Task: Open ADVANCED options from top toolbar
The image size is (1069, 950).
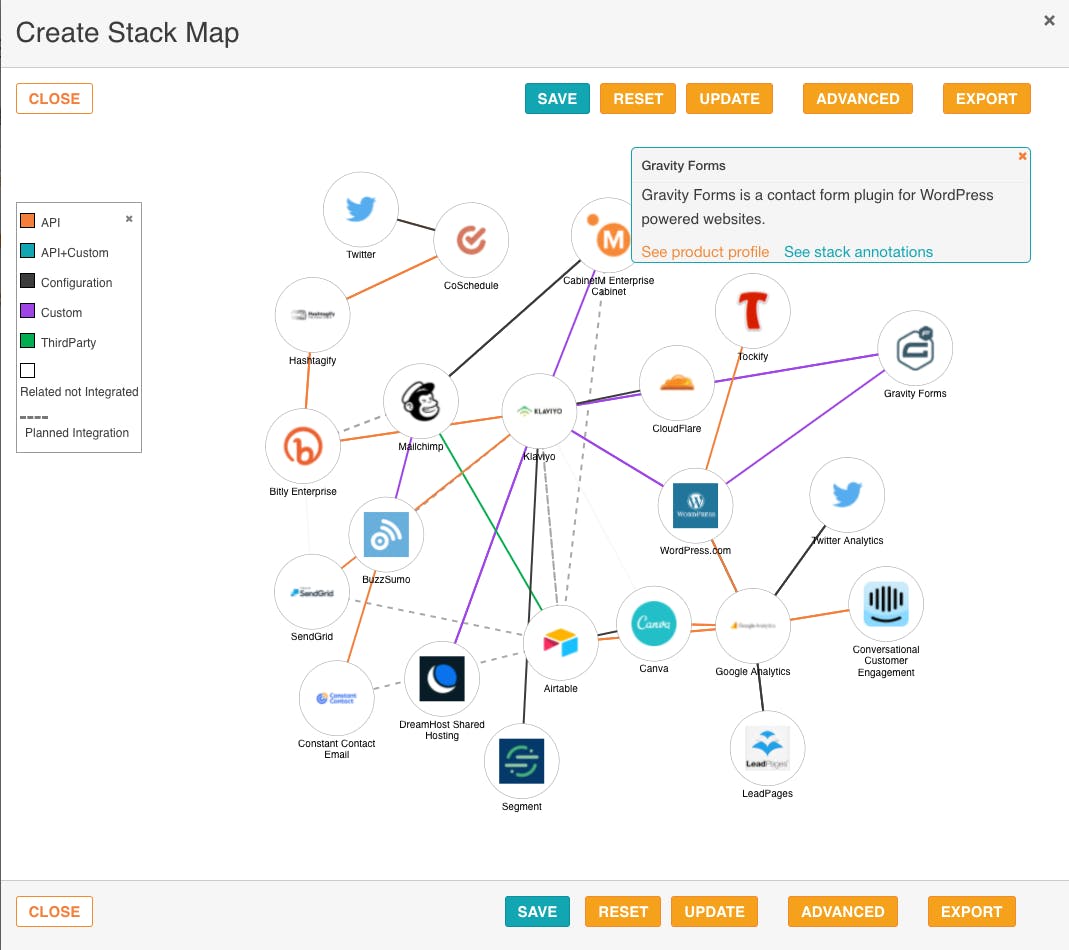Action: tap(858, 98)
